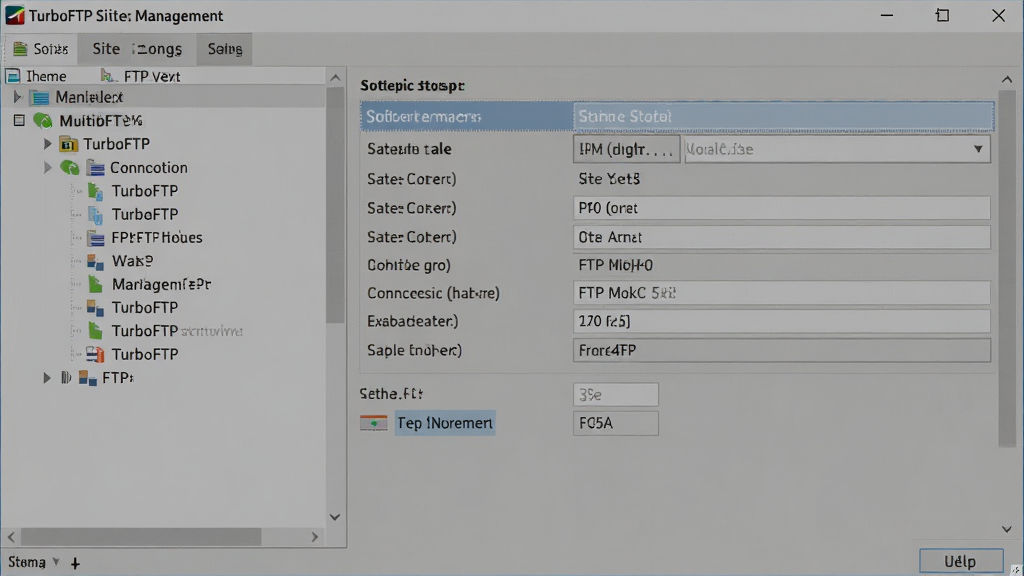Viewport: 1024px width, 576px height.
Task: Select the Tep INoremert label
Action: (x=445, y=423)
